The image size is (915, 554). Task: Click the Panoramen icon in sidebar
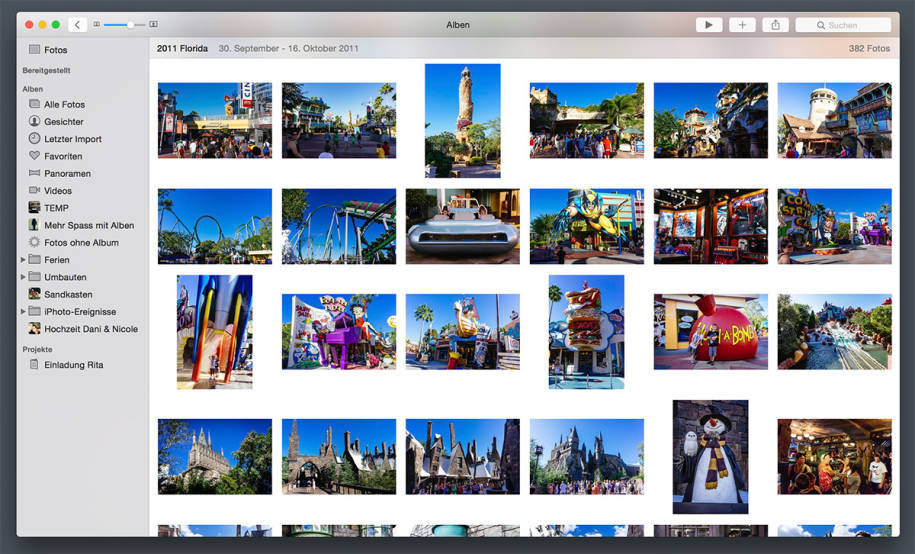[34, 173]
